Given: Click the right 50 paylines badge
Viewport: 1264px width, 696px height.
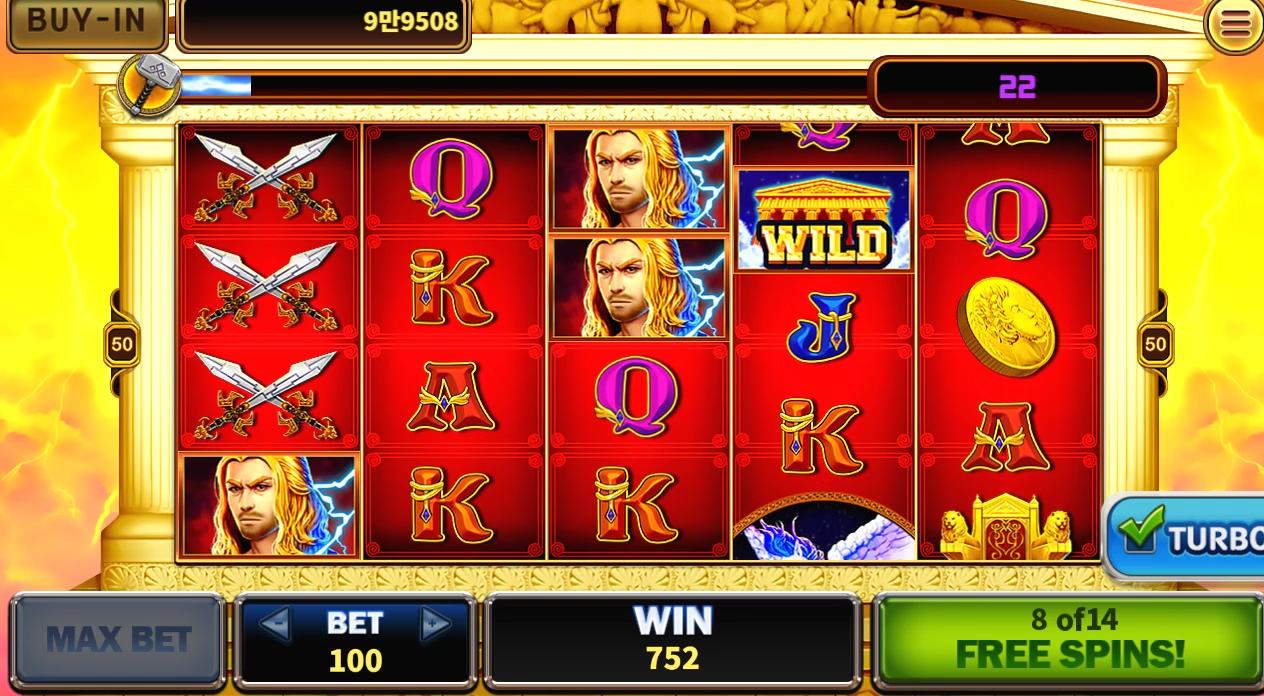Looking at the screenshot, I should [1155, 344].
